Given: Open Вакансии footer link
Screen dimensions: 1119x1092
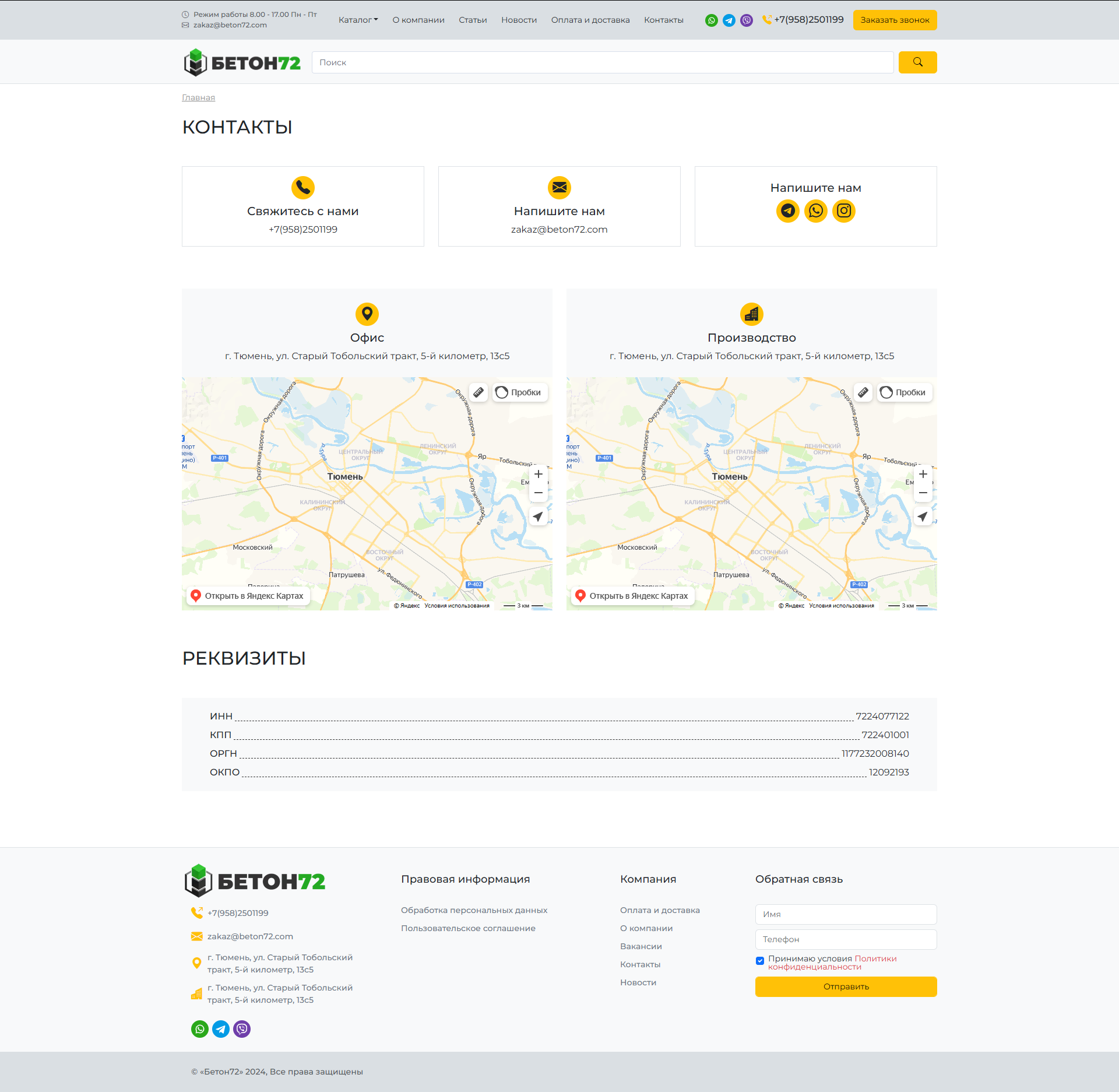Looking at the screenshot, I should (641, 946).
